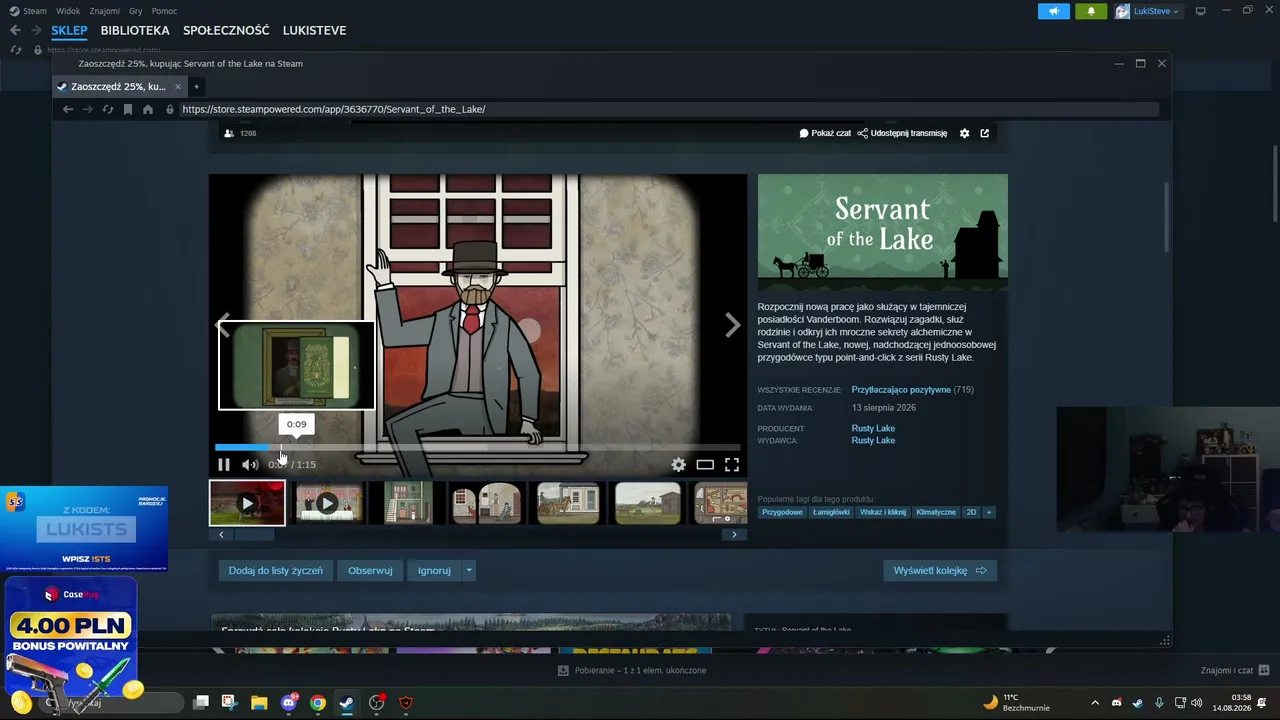Go back in the popup browser

tap(68, 109)
